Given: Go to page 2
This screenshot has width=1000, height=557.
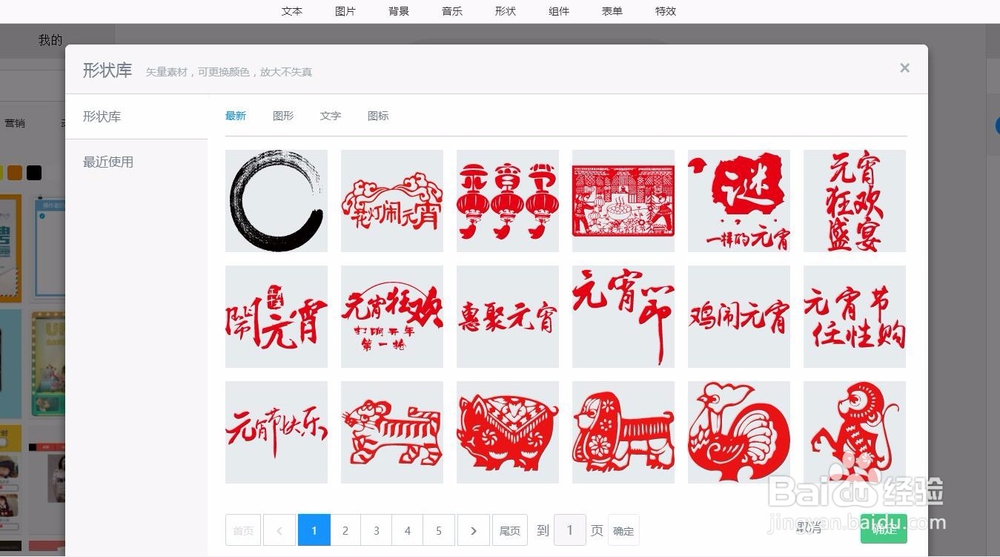Looking at the screenshot, I should point(345,530).
